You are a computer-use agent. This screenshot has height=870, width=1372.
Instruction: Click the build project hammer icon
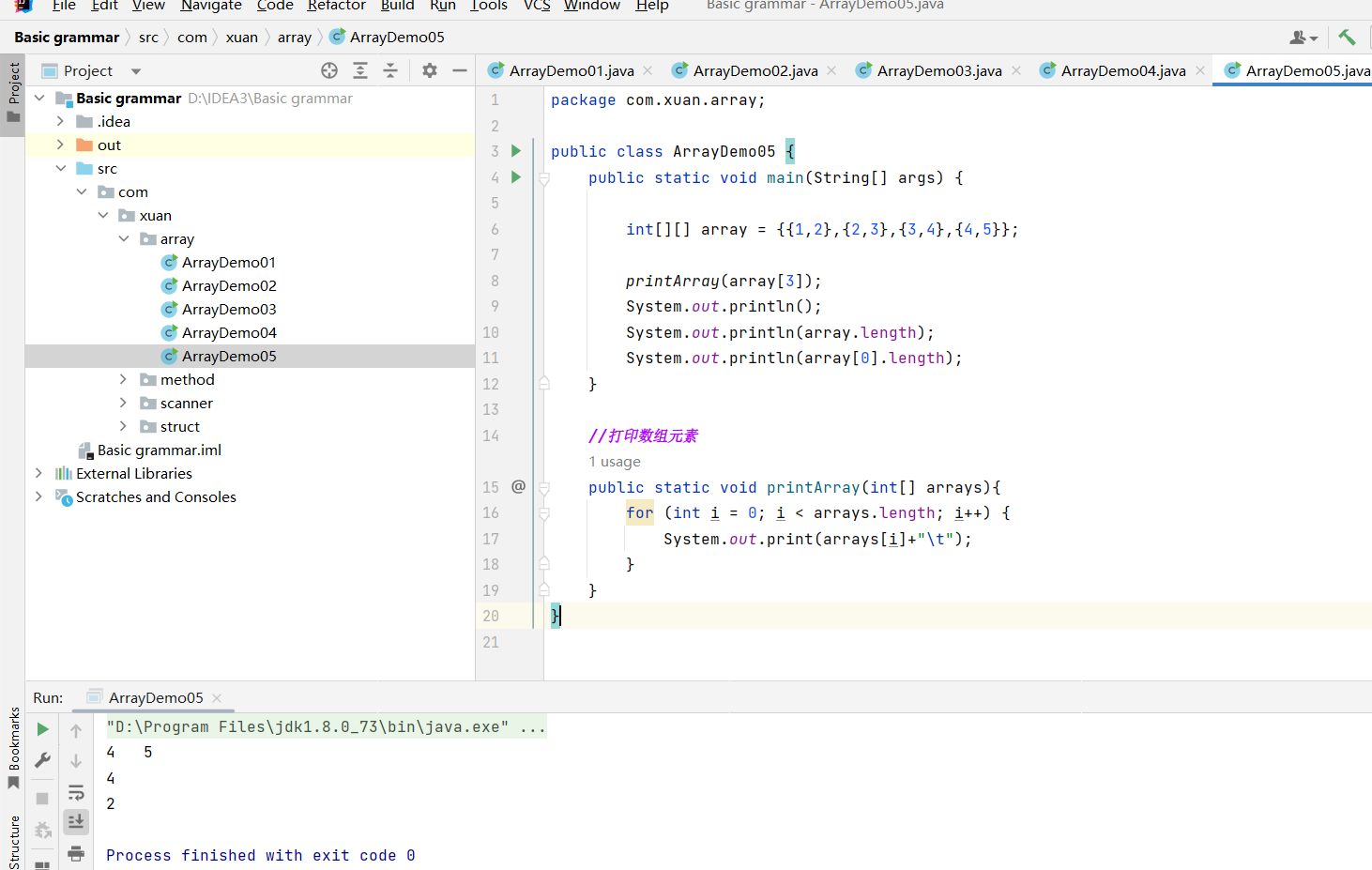tap(1347, 37)
